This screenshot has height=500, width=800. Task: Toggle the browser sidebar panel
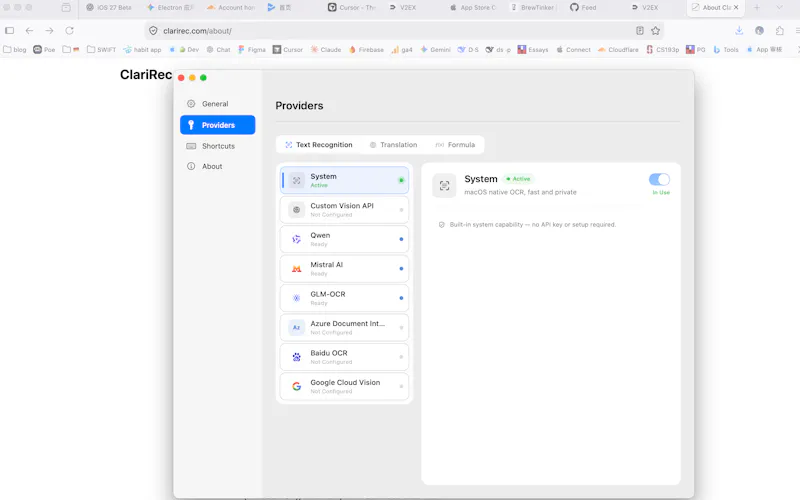click(x=9, y=31)
